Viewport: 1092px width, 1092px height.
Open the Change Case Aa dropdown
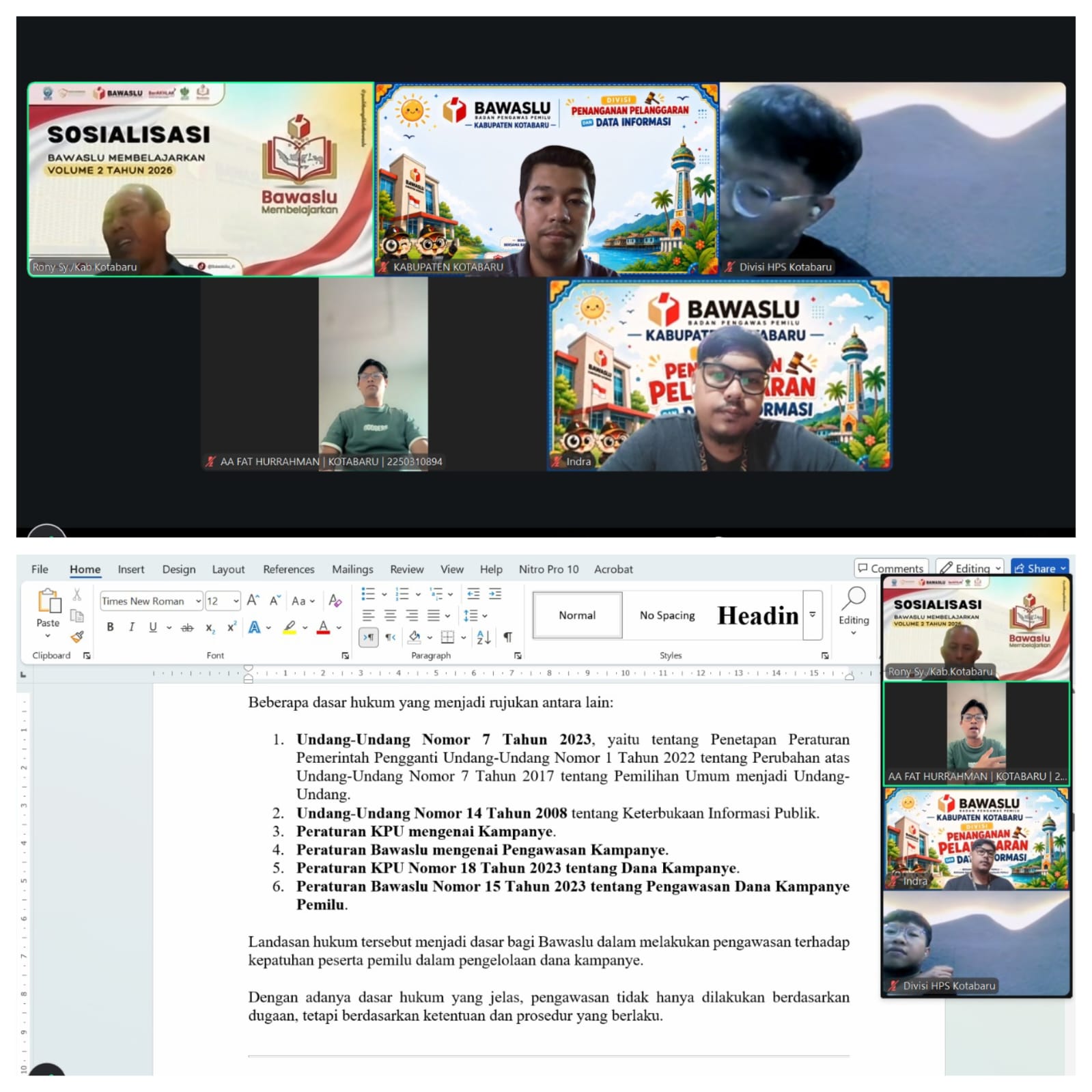tap(303, 601)
